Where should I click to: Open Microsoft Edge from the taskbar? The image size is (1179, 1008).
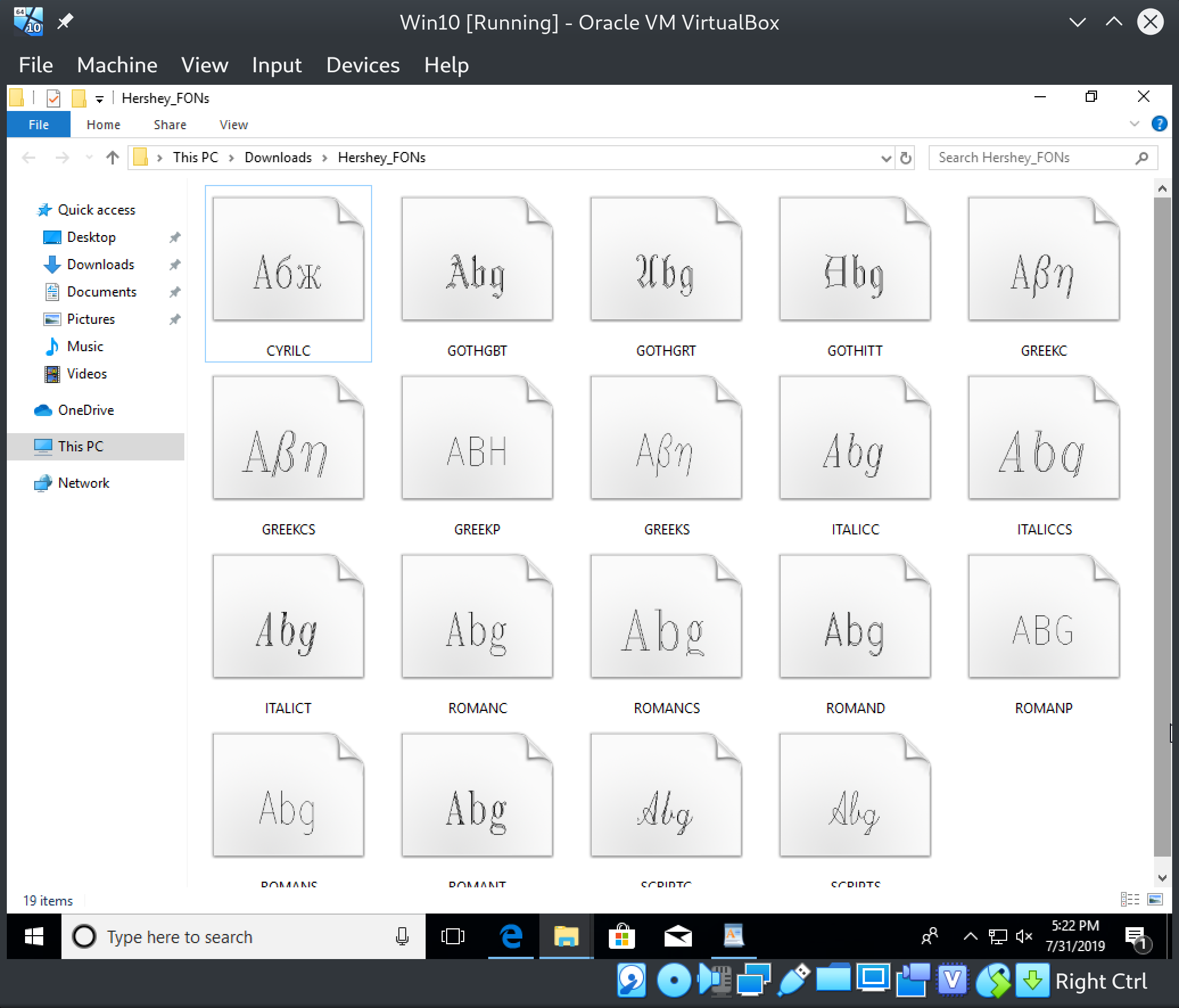coord(510,936)
